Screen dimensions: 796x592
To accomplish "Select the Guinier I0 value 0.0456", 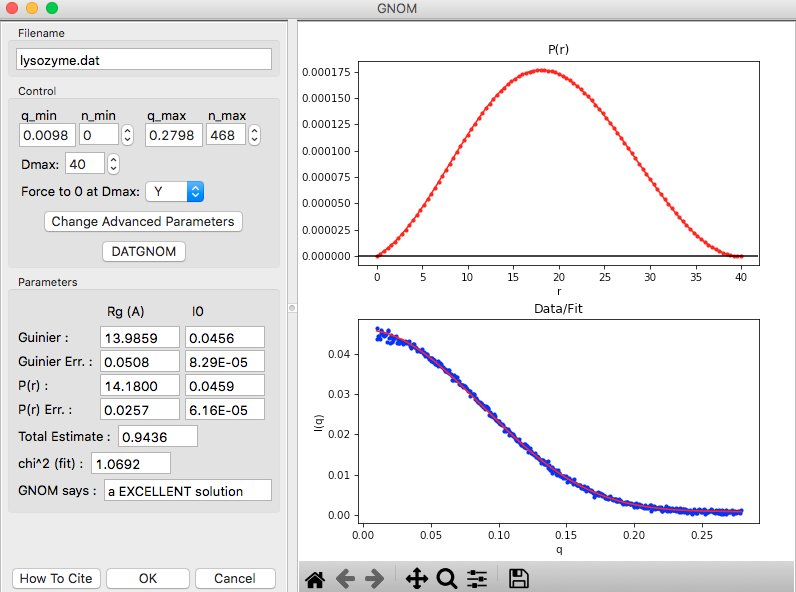I will 225,338.
